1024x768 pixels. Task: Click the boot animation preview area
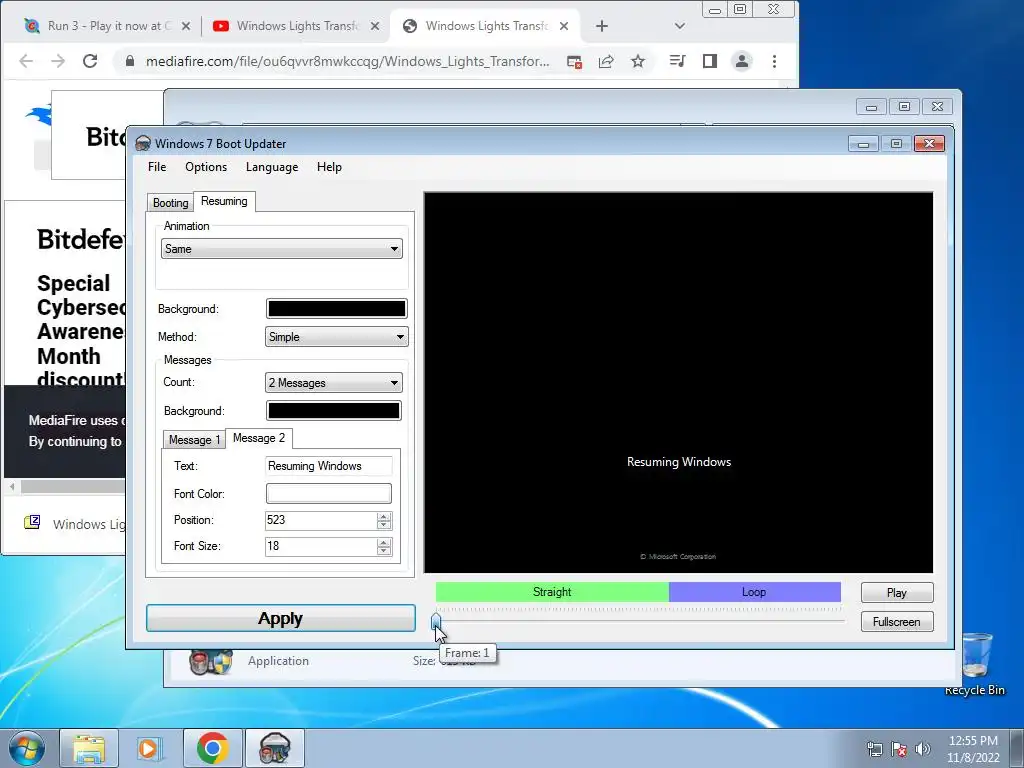678,383
